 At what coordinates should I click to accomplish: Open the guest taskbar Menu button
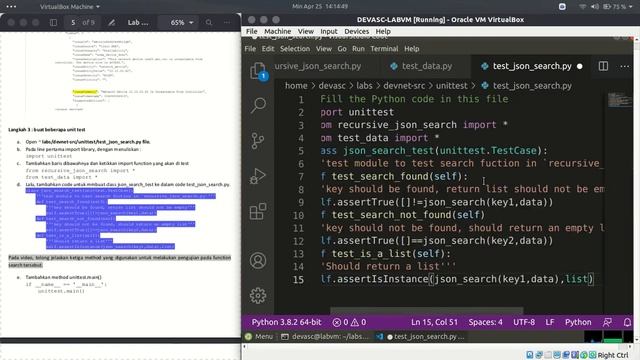(x=259, y=337)
